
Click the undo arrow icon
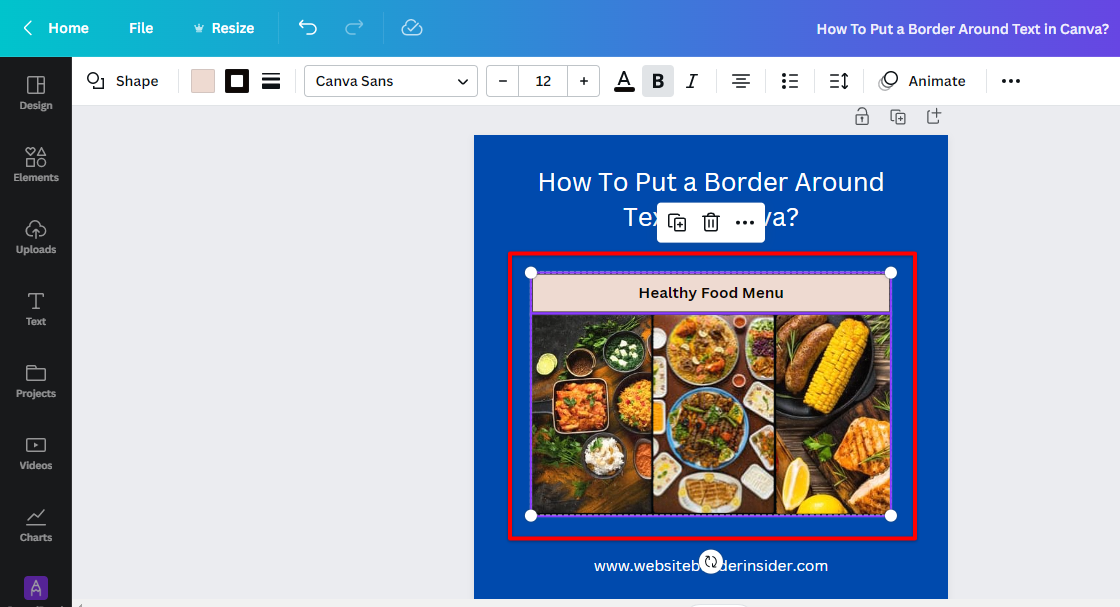308,28
